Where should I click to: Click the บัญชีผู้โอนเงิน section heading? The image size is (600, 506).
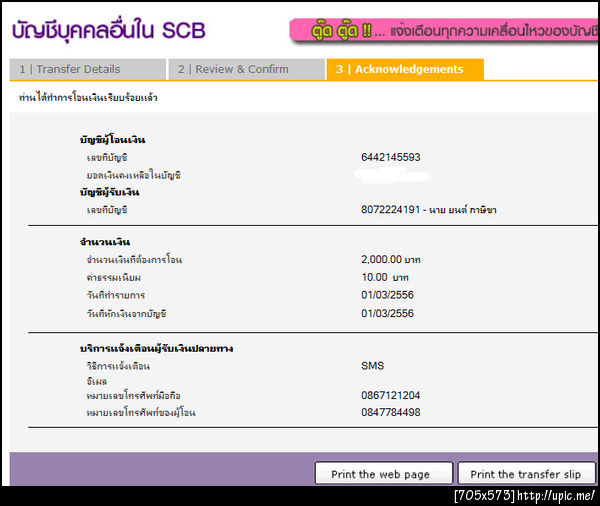coord(112,139)
